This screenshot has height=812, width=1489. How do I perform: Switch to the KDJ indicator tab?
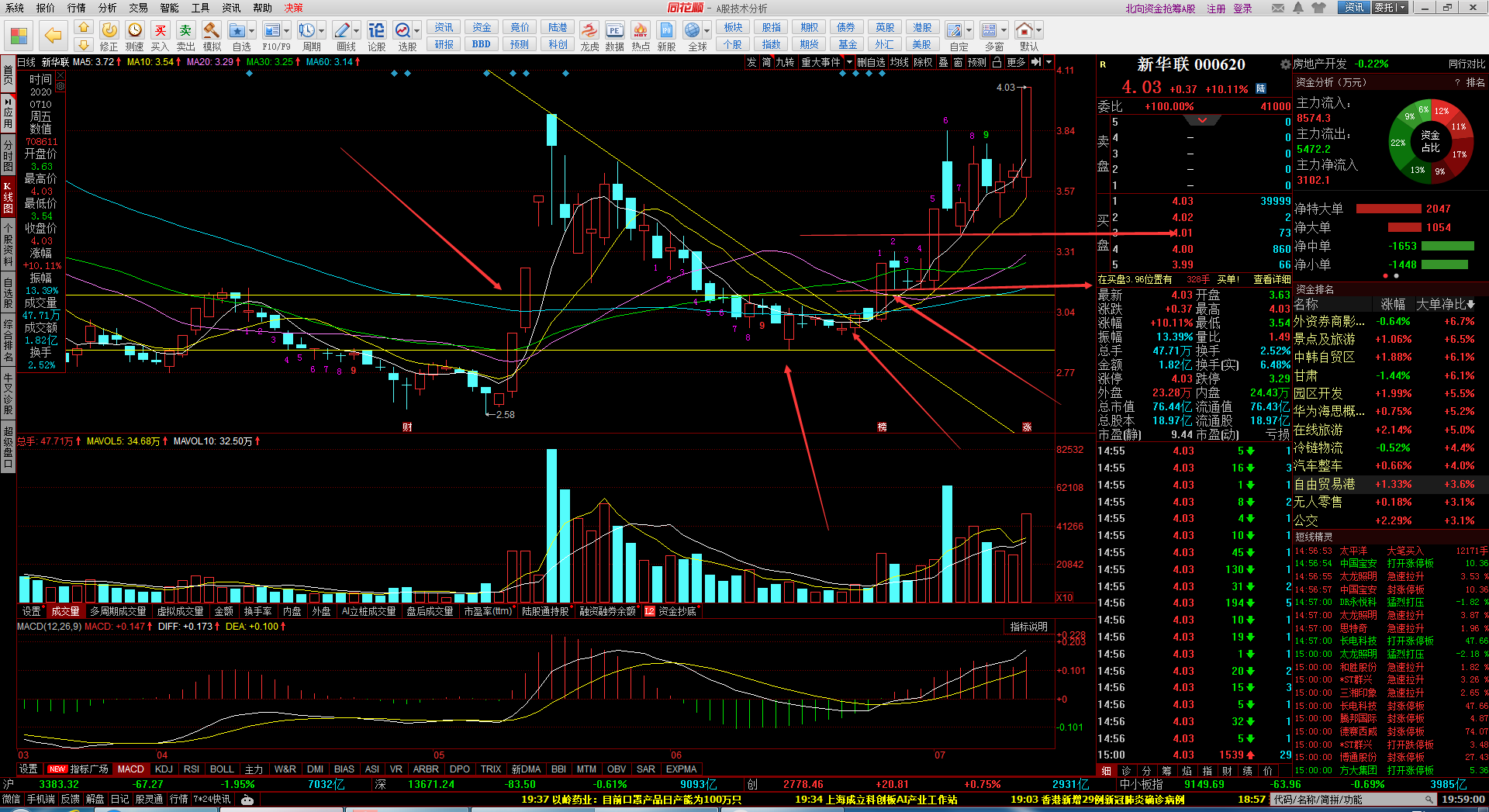coord(164,769)
